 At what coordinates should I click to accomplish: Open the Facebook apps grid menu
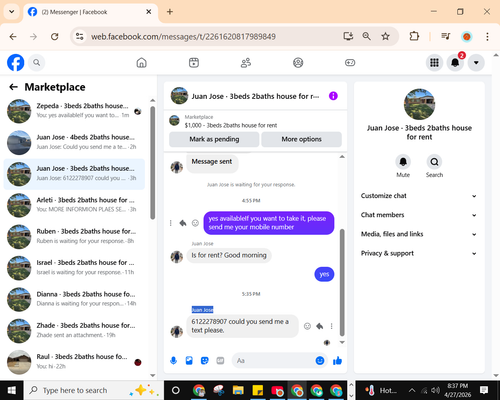[x=434, y=63]
